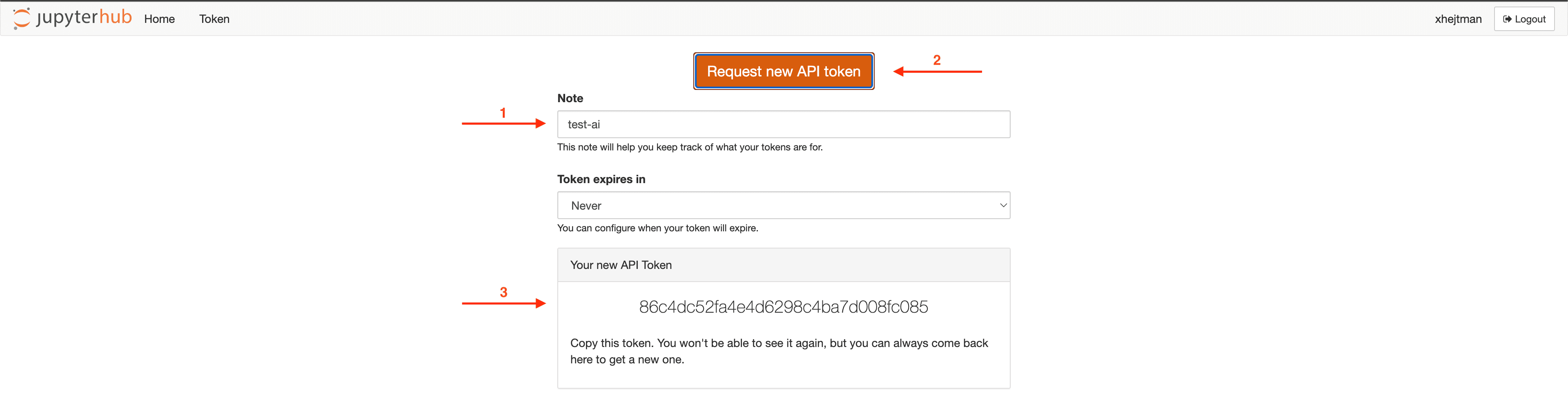This screenshot has height=412, width=1568.
Task: Click the red arrow pointing at token panel
Action: coord(503,303)
